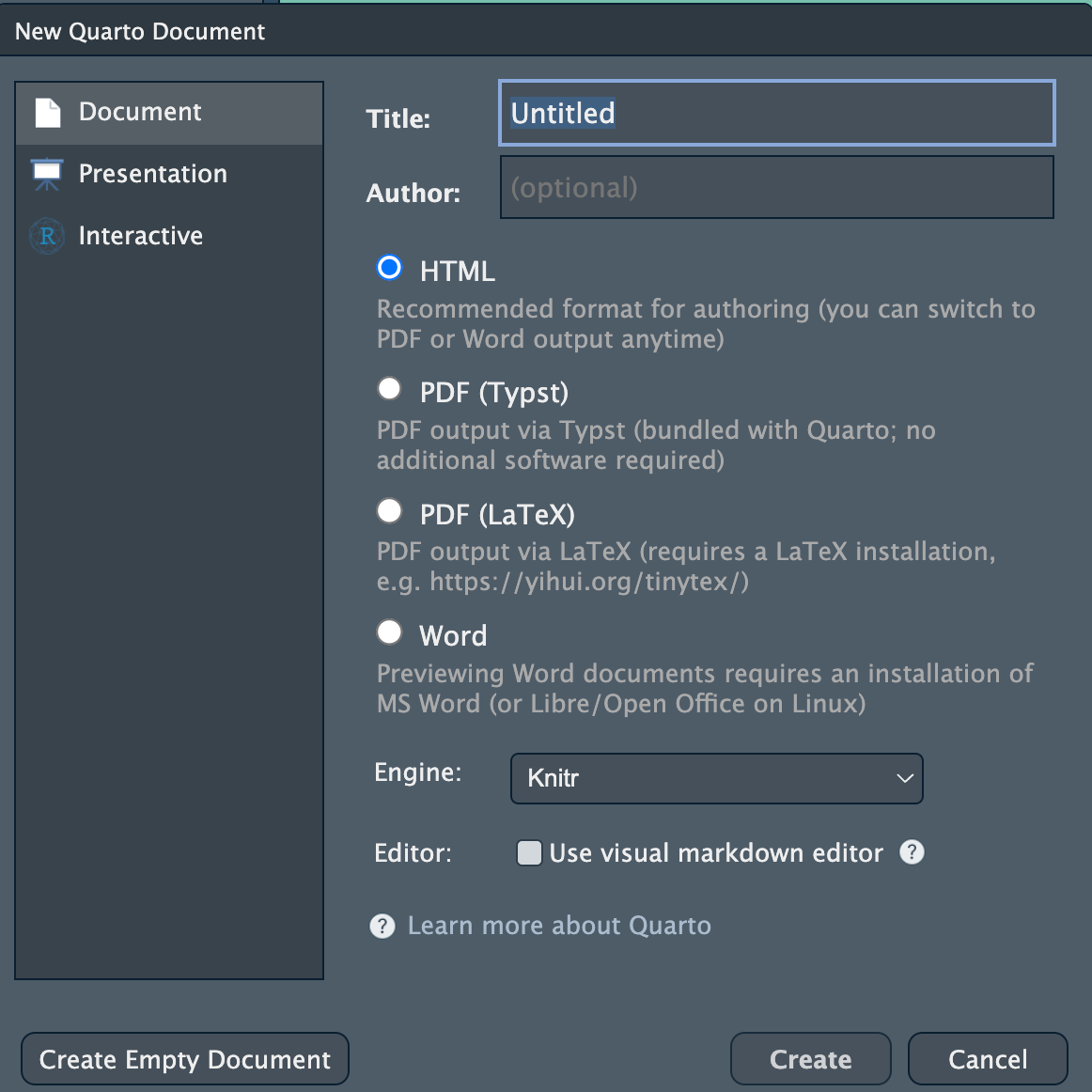1092x1092 pixels.
Task: Click into the Author optional field
Action: pyautogui.click(x=777, y=187)
